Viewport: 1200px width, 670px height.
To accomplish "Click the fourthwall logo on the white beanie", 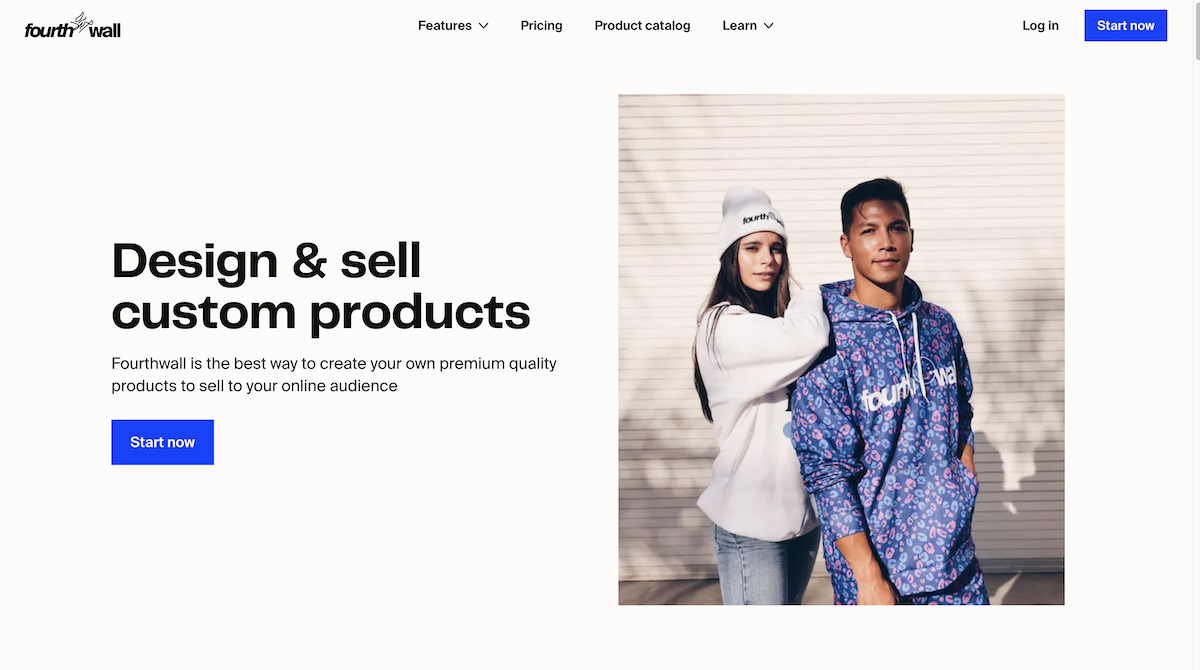I will pyautogui.click(x=756, y=218).
